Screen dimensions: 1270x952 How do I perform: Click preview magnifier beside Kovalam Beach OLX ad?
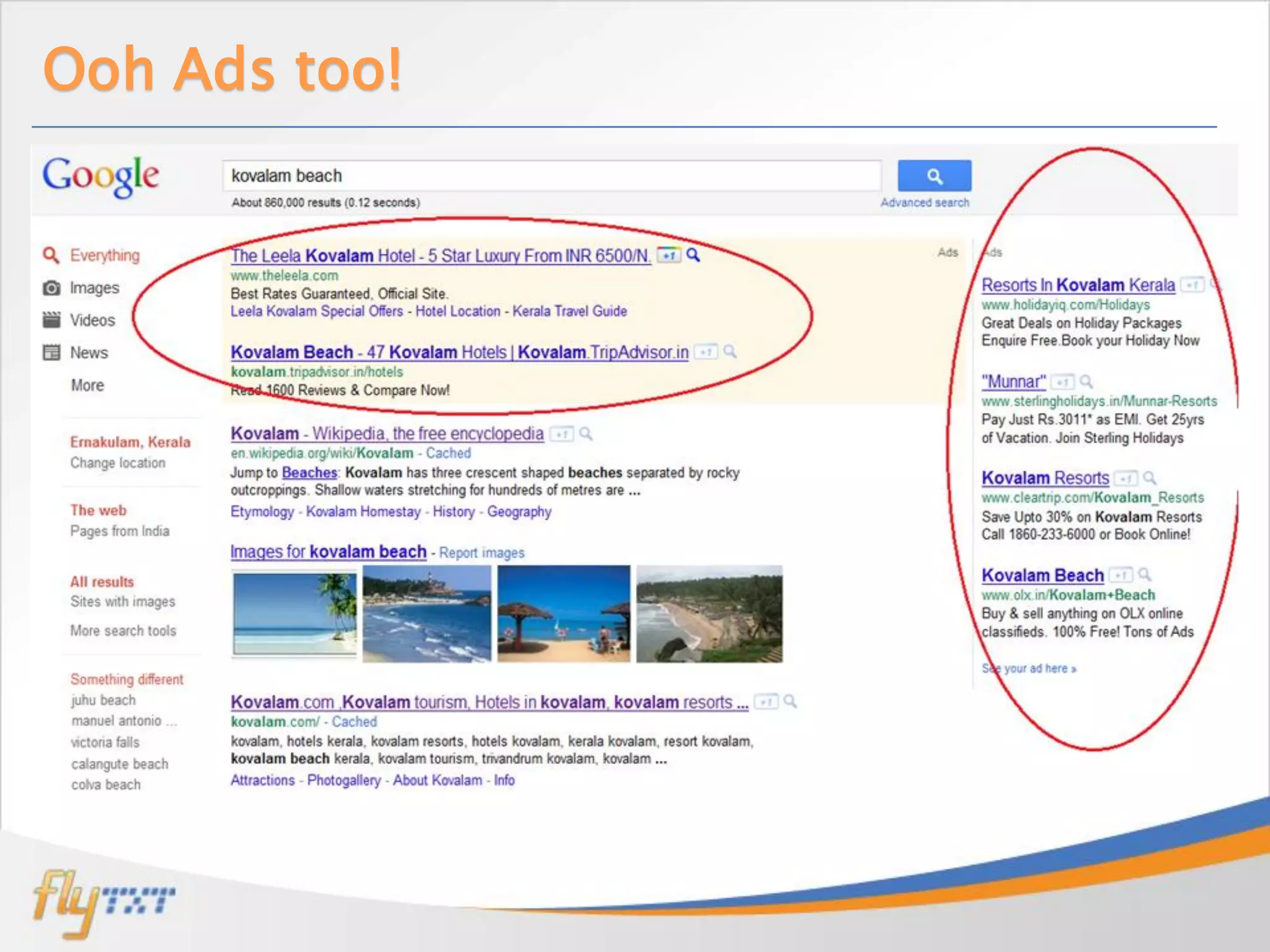click(1145, 575)
